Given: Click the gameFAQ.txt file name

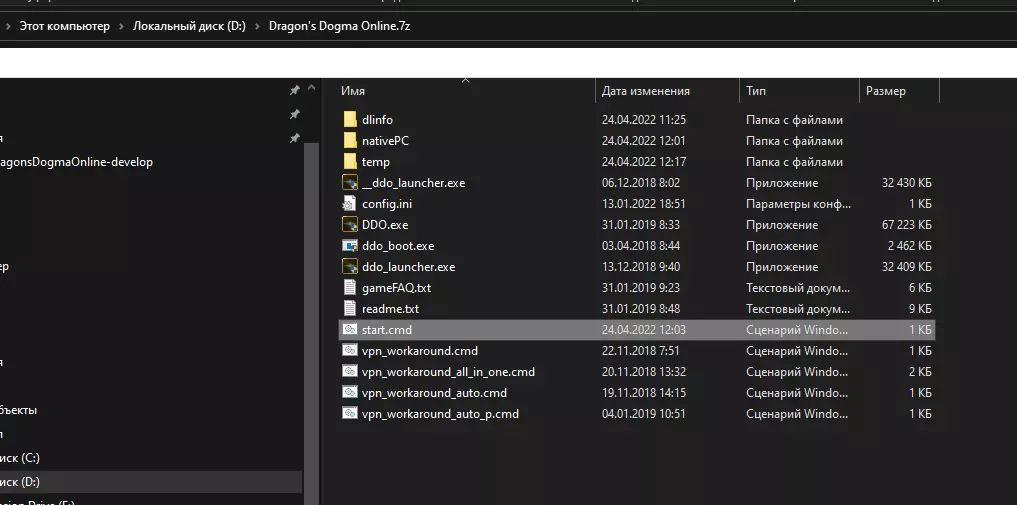Looking at the screenshot, I should click(x=396, y=288).
